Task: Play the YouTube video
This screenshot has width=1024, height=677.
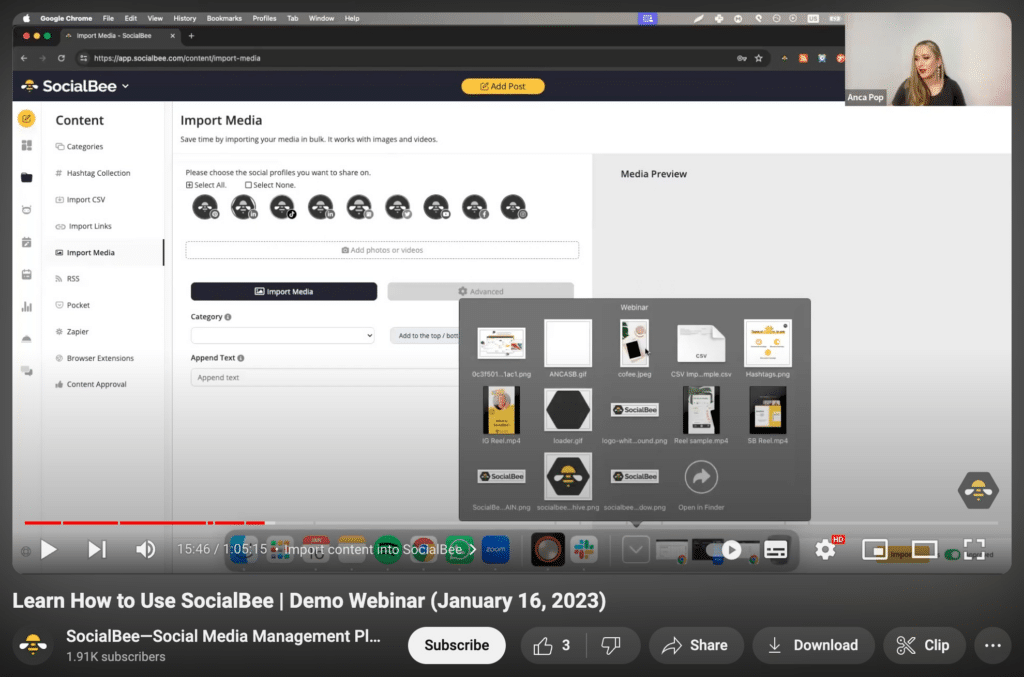Action: (x=48, y=550)
